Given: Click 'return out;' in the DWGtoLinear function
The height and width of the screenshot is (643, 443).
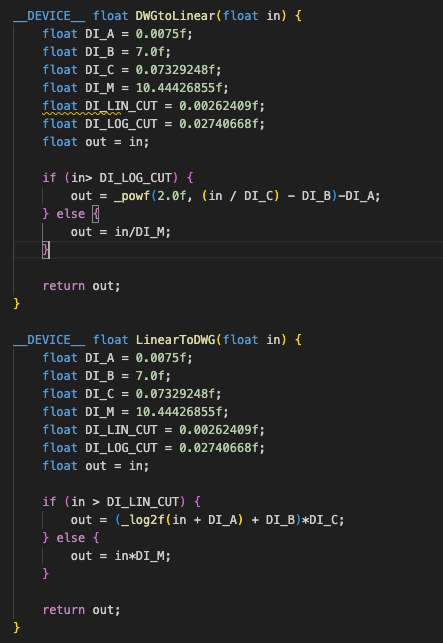Looking at the screenshot, I should click(81, 286).
